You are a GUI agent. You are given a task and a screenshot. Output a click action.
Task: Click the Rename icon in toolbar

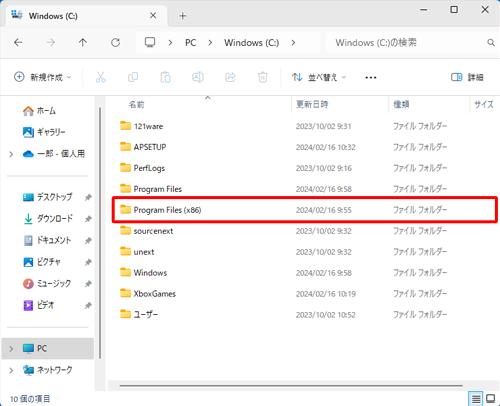(x=198, y=77)
